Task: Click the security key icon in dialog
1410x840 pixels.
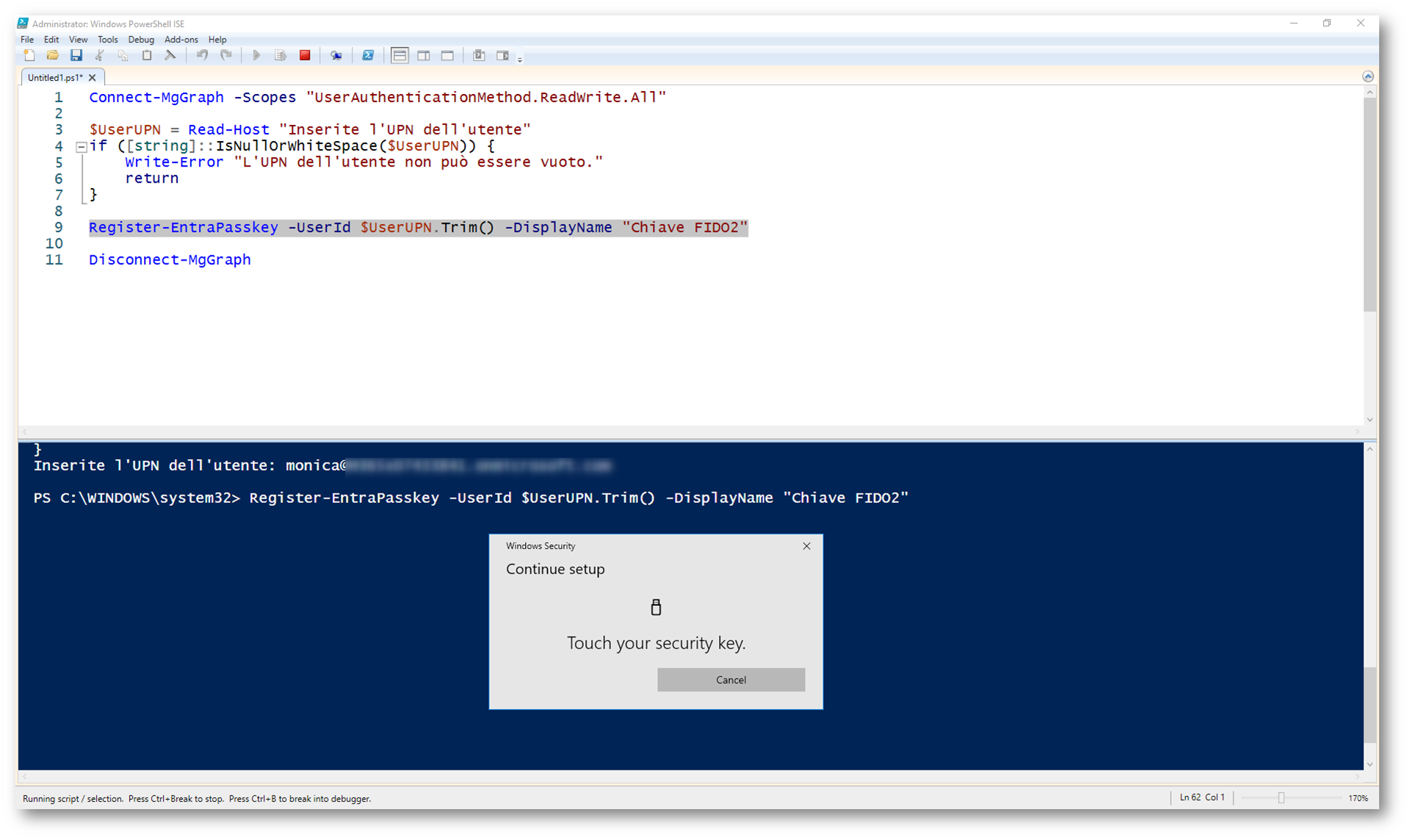Action: (x=656, y=607)
